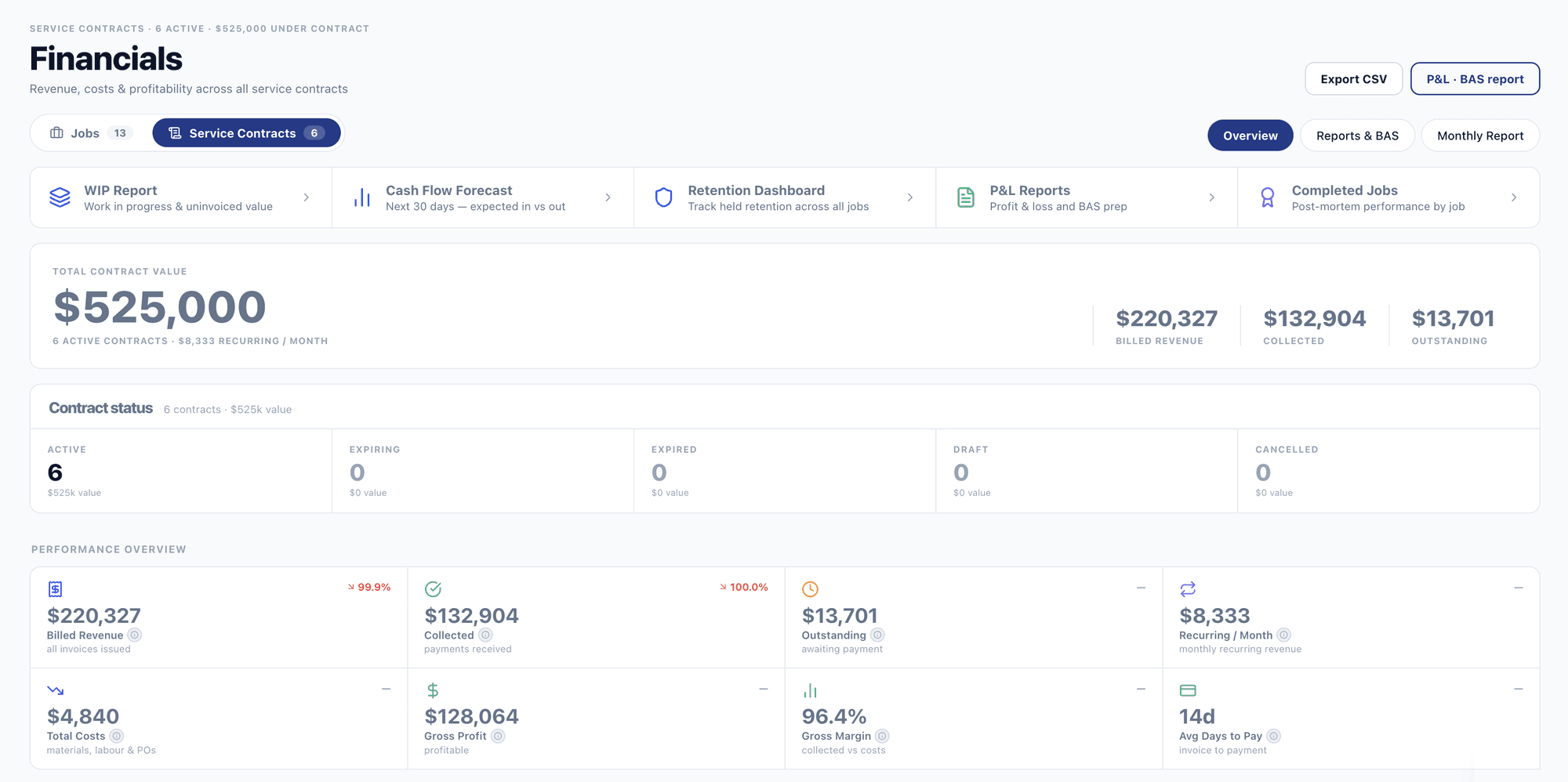Screen dimensions: 1568x782
Task: Show info tooltip next to Collected
Action: (485, 635)
